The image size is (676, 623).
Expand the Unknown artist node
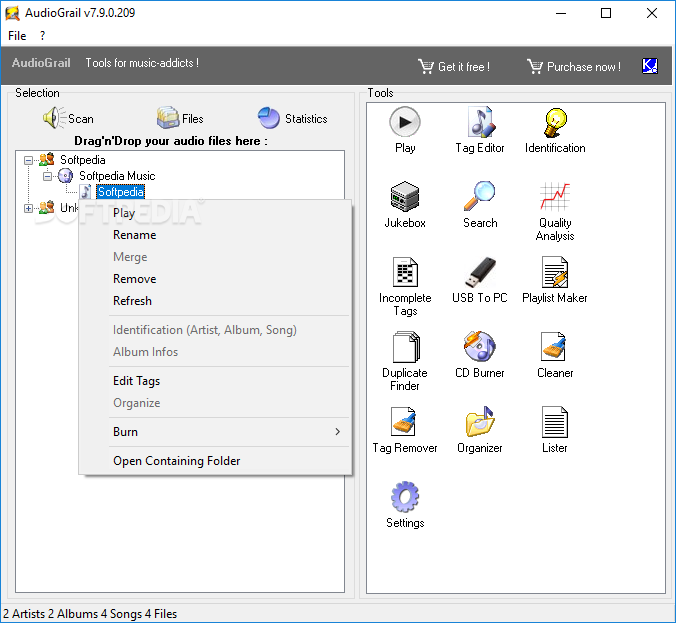(x=28, y=209)
